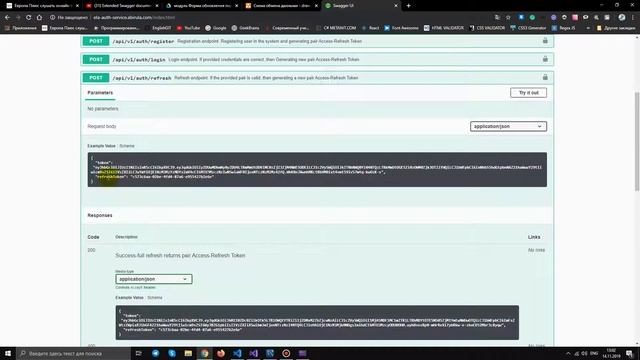Click the browser address bar
Screen dimensions: 640x360
pos(269,18)
